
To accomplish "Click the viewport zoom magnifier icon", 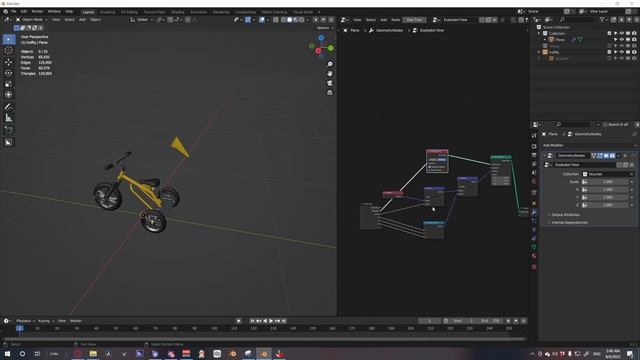I will point(330,64).
